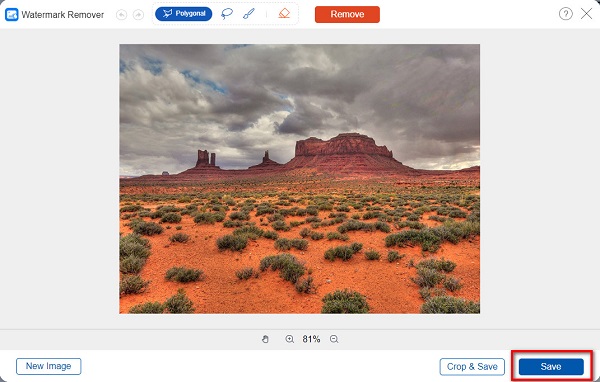Click the desert landscape image canvas
Screen dimensions: 600x382
tap(300, 179)
